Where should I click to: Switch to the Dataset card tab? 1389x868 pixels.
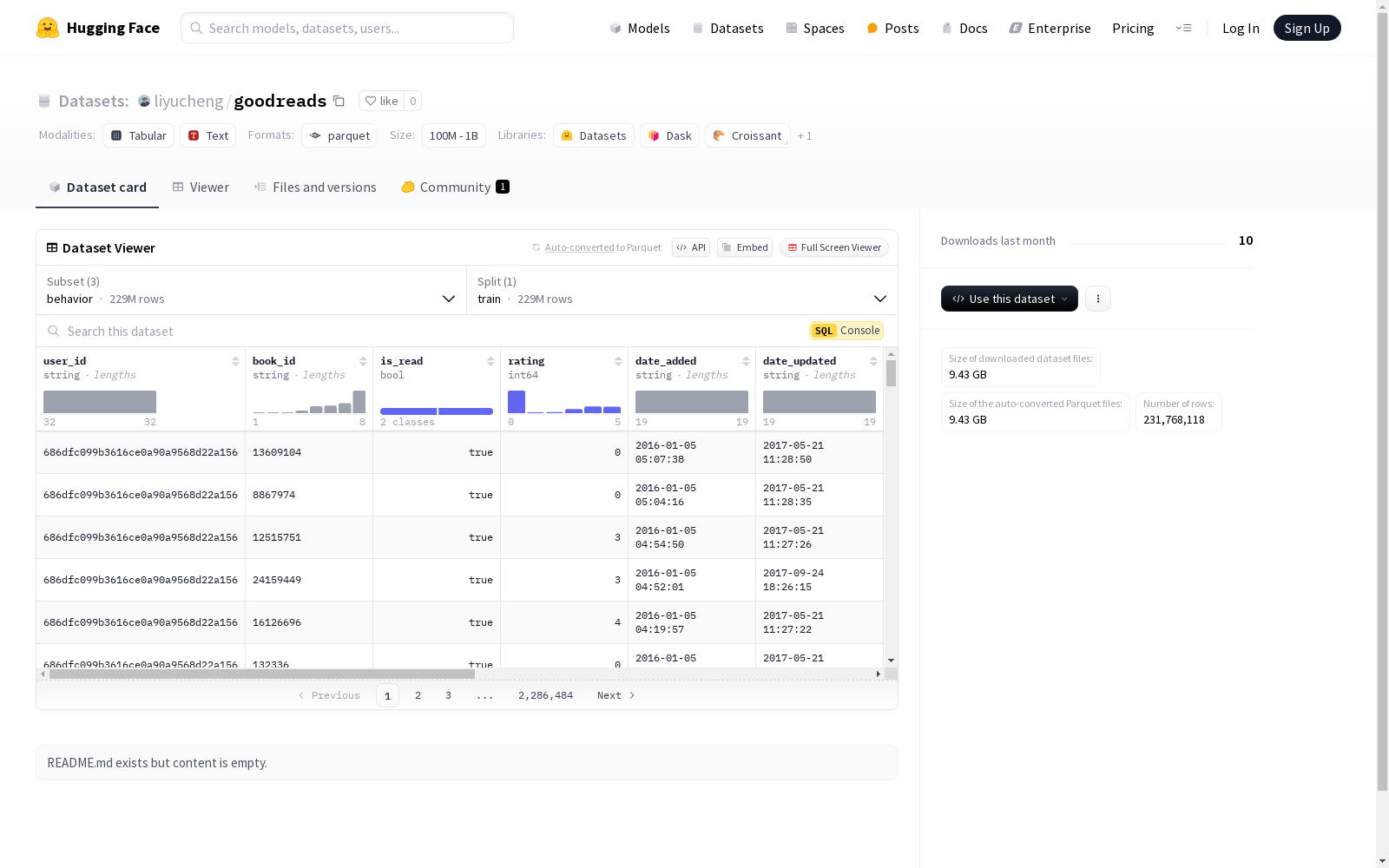(97, 187)
